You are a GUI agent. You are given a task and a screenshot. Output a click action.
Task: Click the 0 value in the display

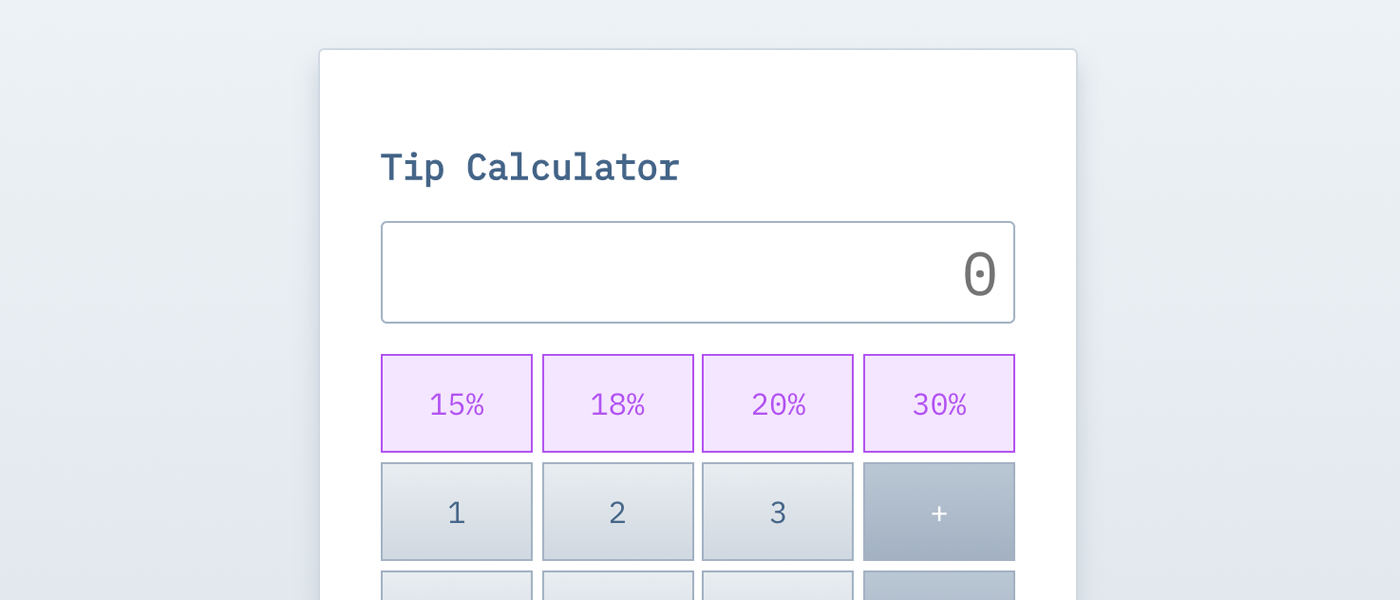click(x=979, y=274)
